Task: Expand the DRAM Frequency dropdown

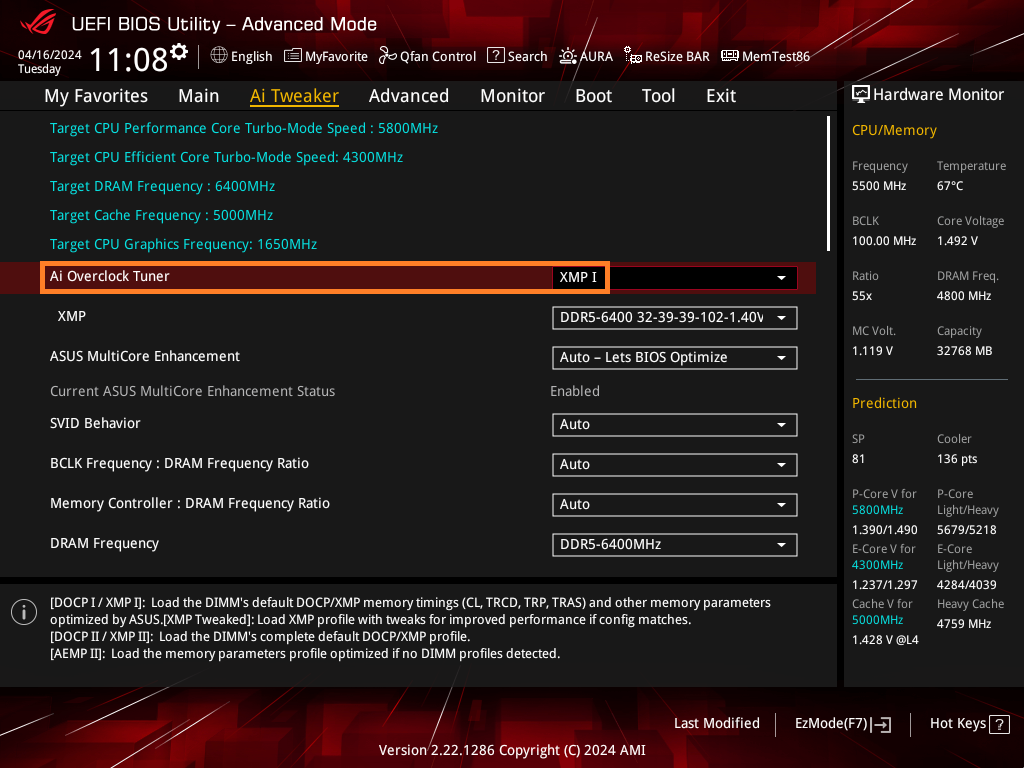Action: [780, 545]
